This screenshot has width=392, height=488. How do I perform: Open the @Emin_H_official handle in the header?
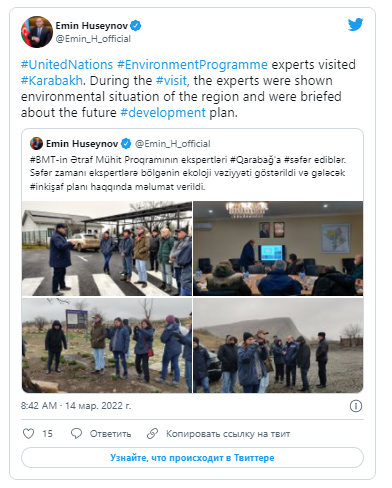[93, 39]
